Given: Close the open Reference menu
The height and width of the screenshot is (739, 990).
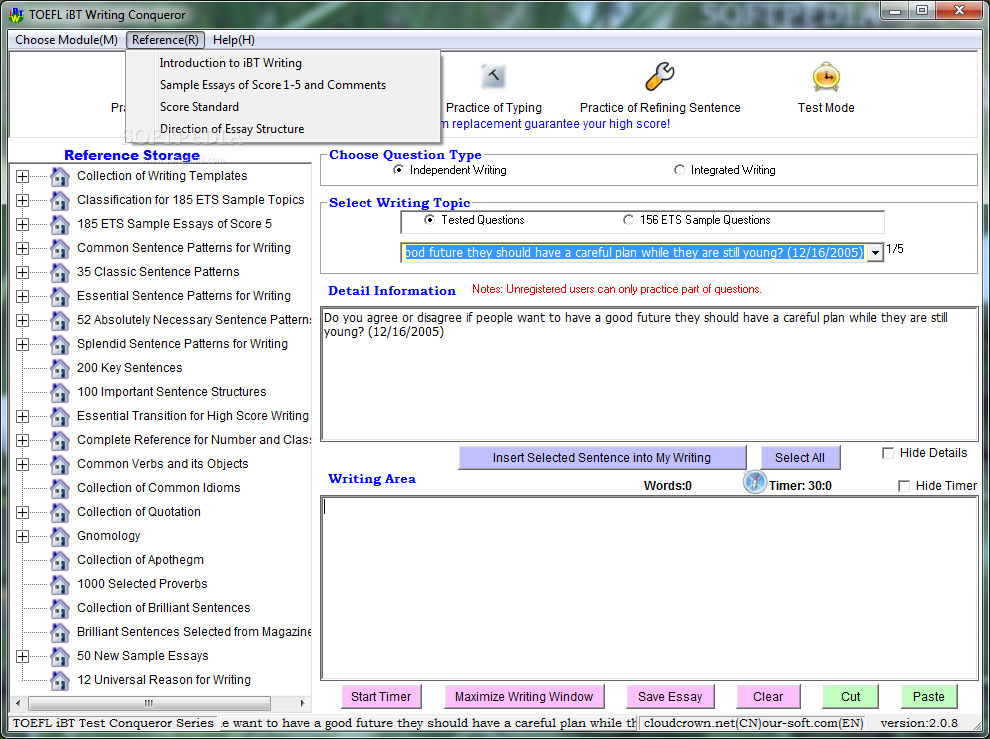Looking at the screenshot, I should coord(165,40).
